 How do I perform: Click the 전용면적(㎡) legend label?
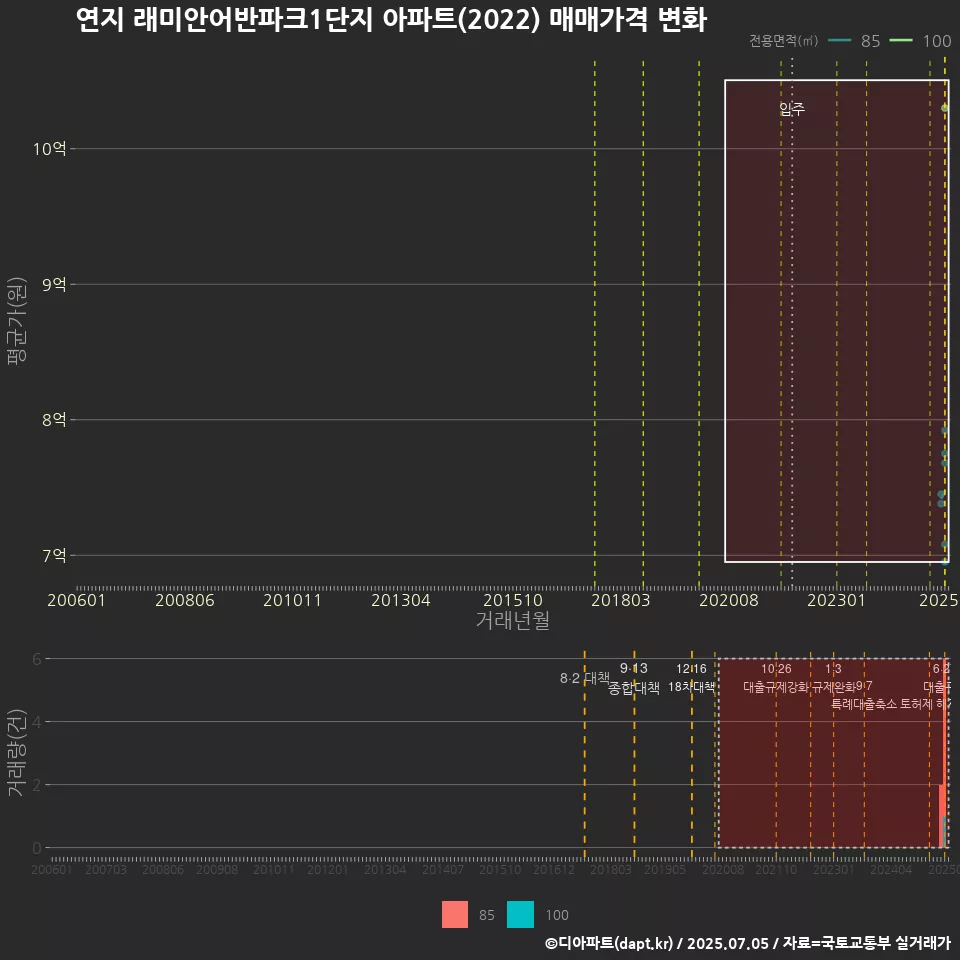click(784, 41)
